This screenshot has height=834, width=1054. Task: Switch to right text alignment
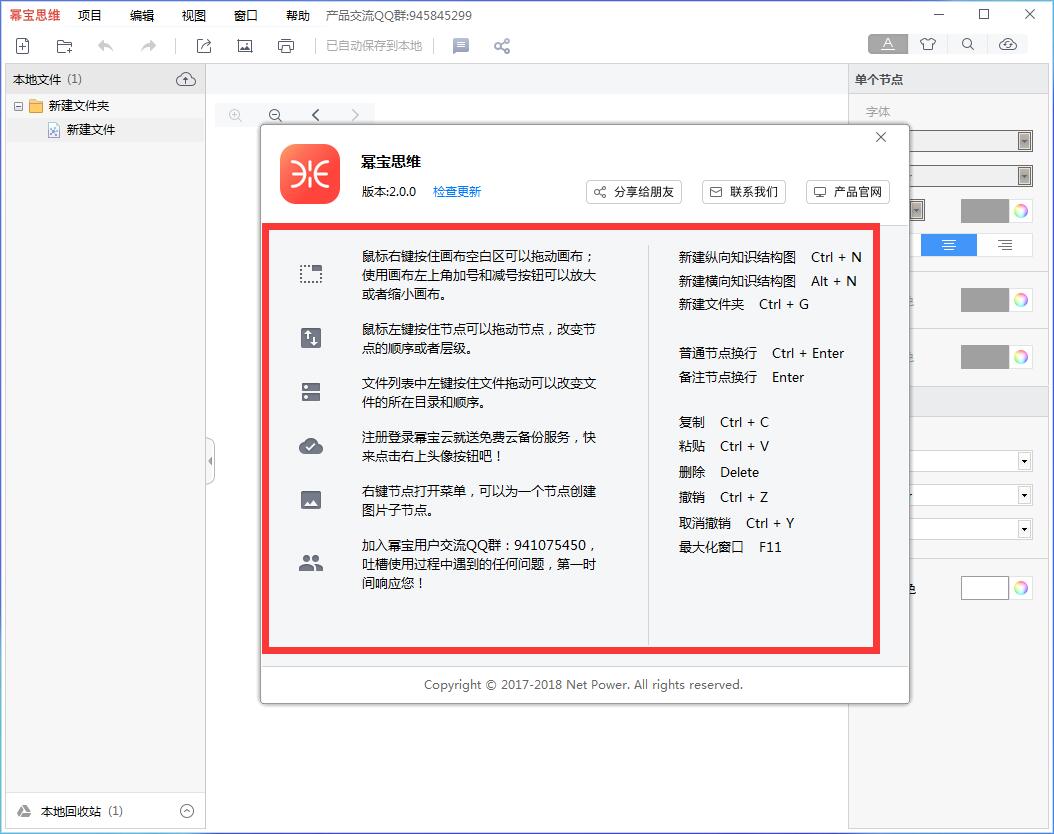pyautogui.click(x=1004, y=245)
